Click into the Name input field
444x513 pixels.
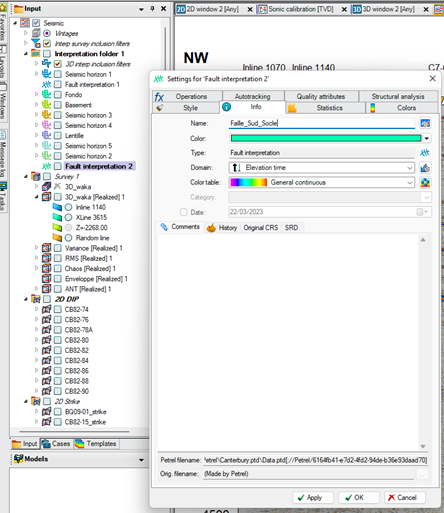(322, 123)
